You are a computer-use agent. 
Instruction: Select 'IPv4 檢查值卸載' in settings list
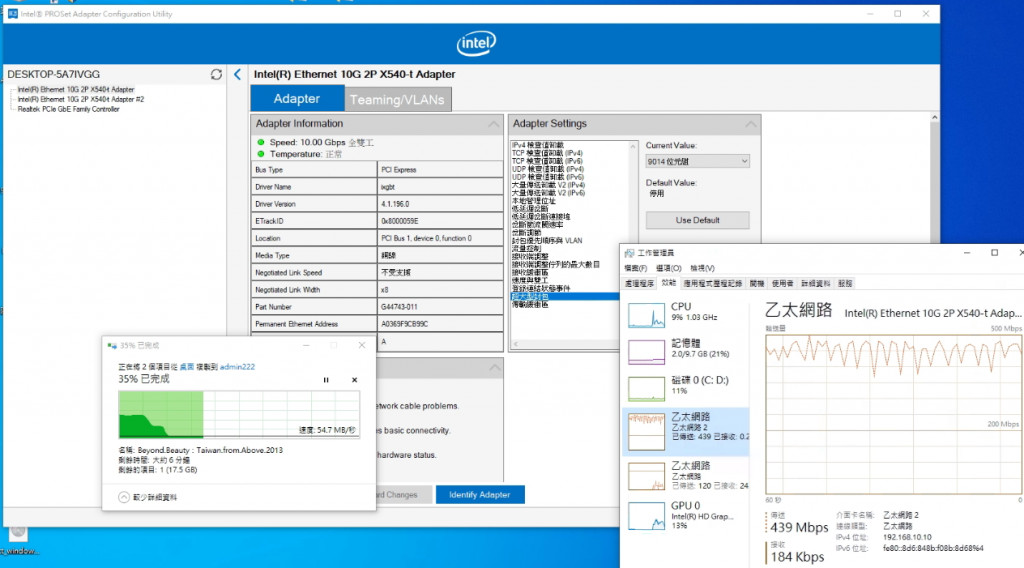[x=537, y=145]
